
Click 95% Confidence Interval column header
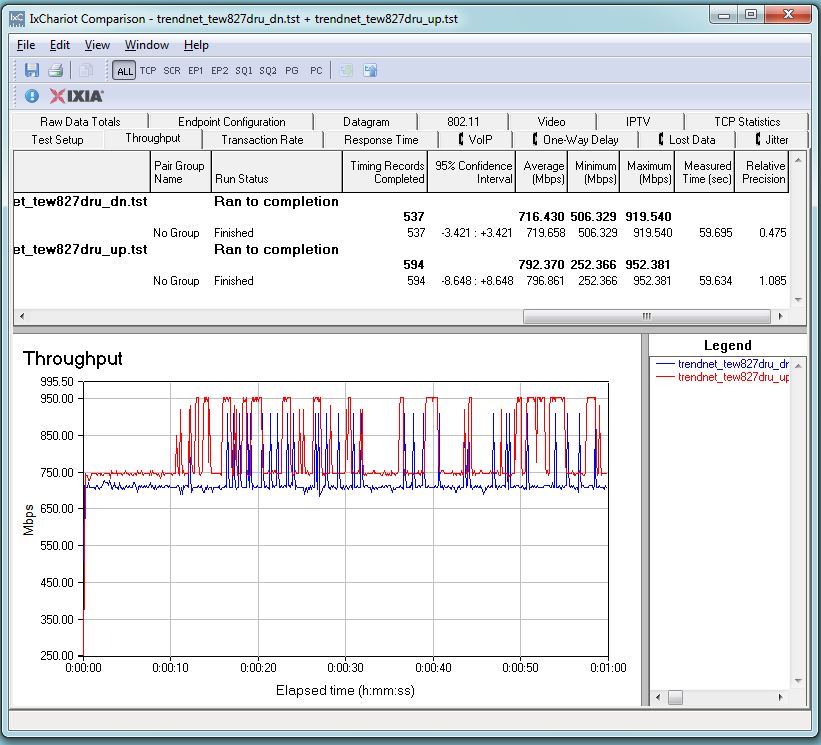[x=472, y=172]
